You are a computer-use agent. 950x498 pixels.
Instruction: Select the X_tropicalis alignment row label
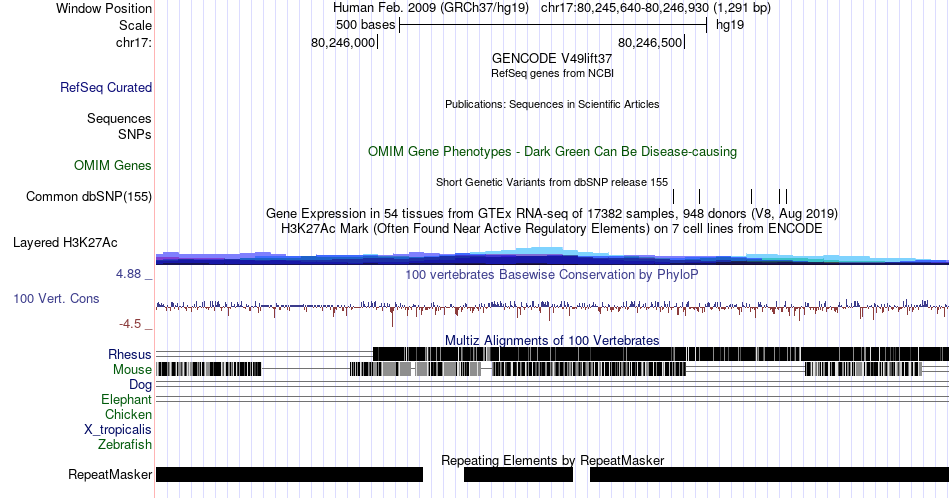coord(118,430)
